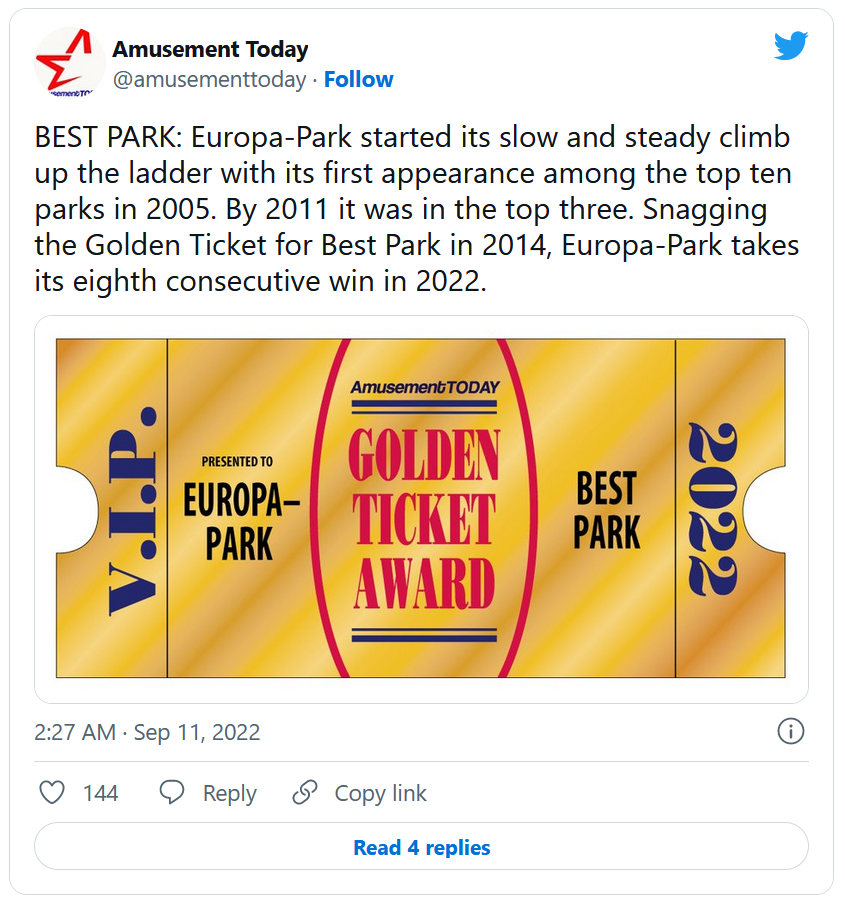Click the 144 likes count

point(100,794)
